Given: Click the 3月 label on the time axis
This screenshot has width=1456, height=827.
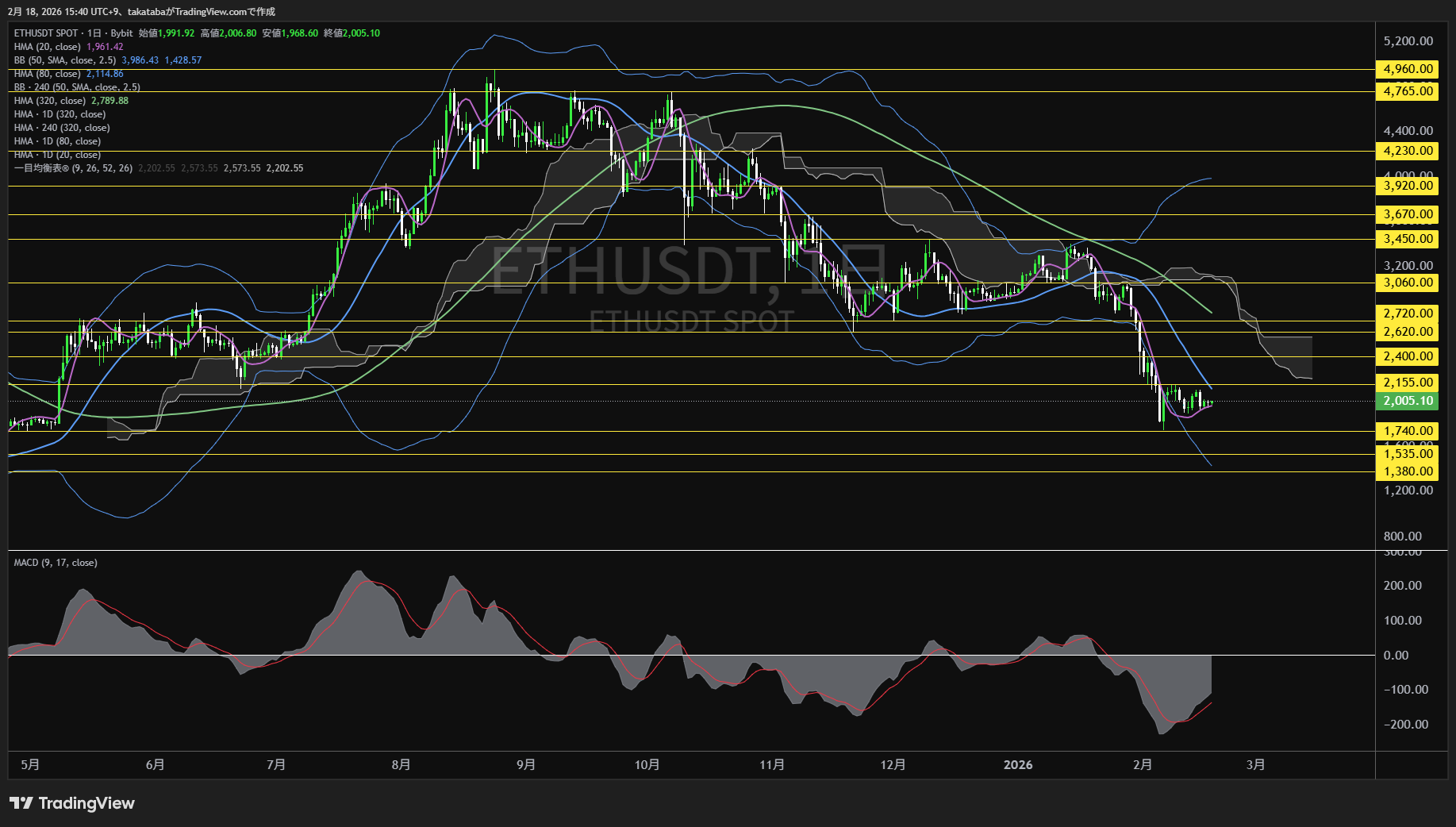Looking at the screenshot, I should (1255, 764).
